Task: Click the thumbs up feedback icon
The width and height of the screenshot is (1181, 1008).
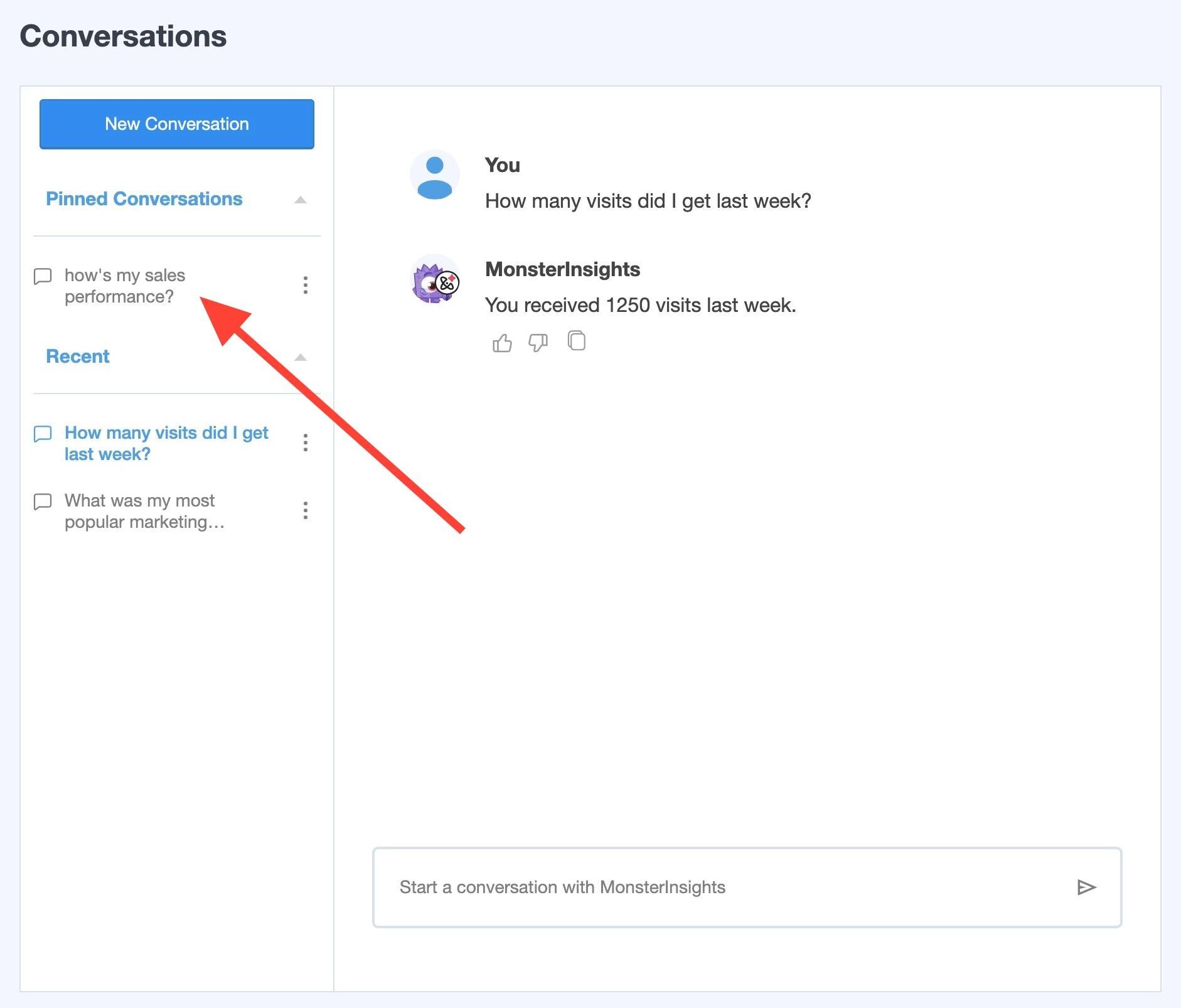Action: (x=502, y=343)
